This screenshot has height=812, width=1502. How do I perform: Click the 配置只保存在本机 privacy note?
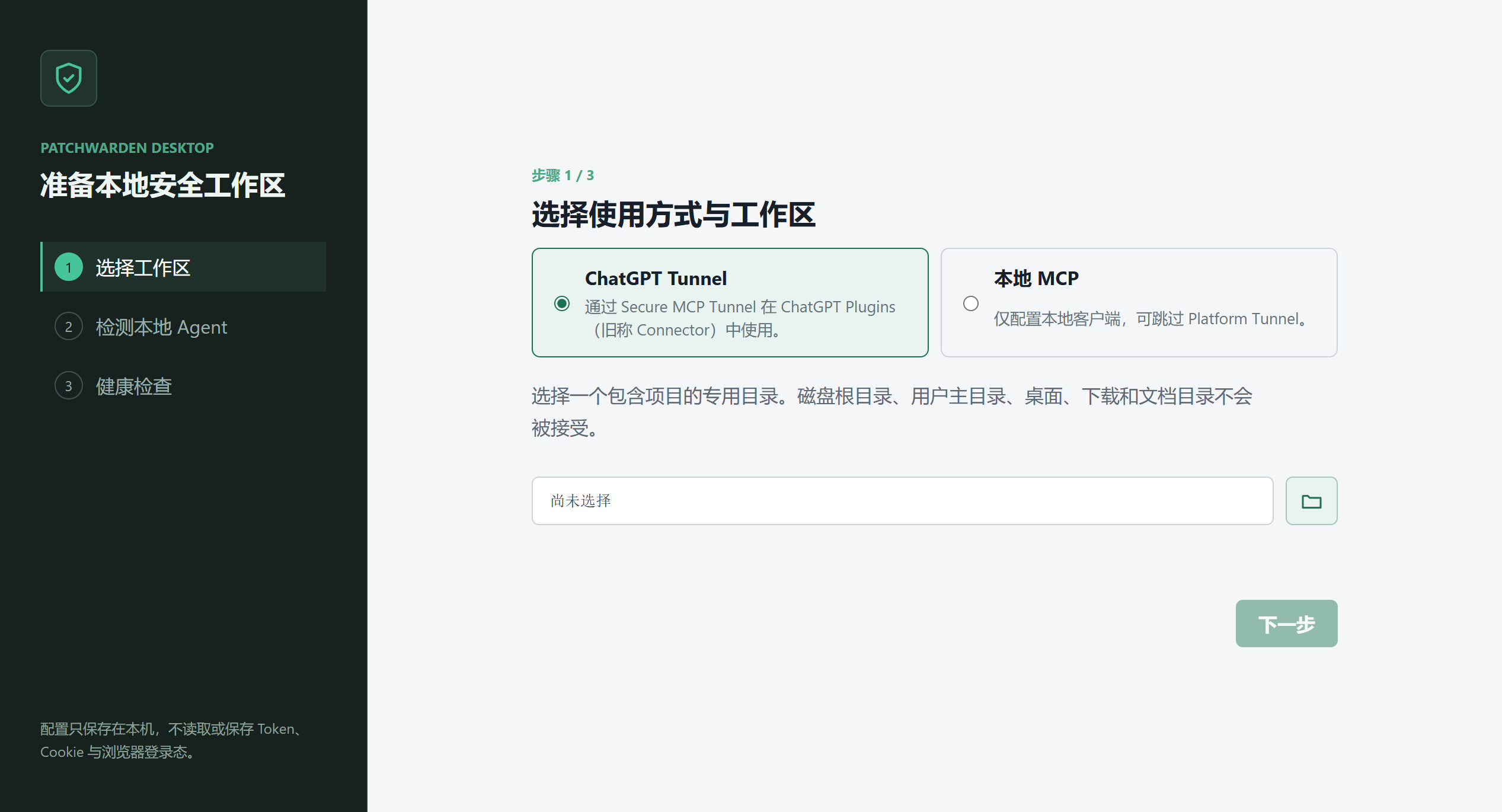(x=172, y=740)
